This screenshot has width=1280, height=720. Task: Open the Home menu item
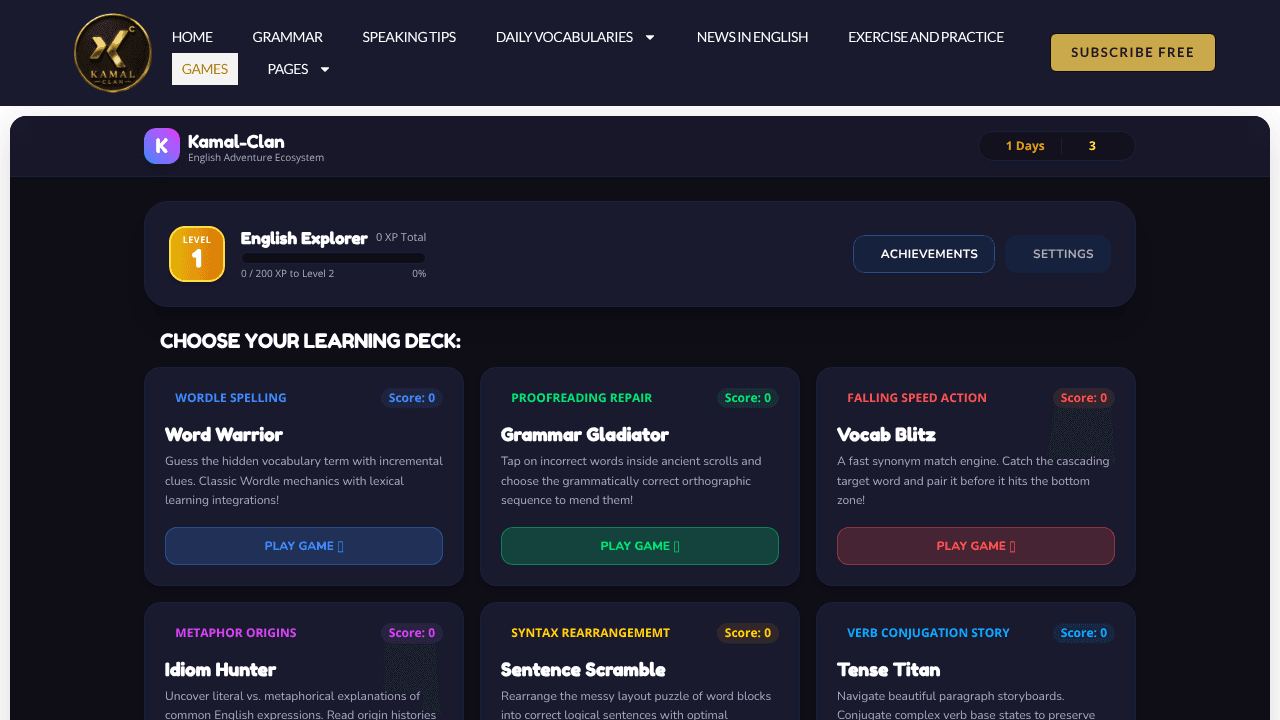pos(192,37)
